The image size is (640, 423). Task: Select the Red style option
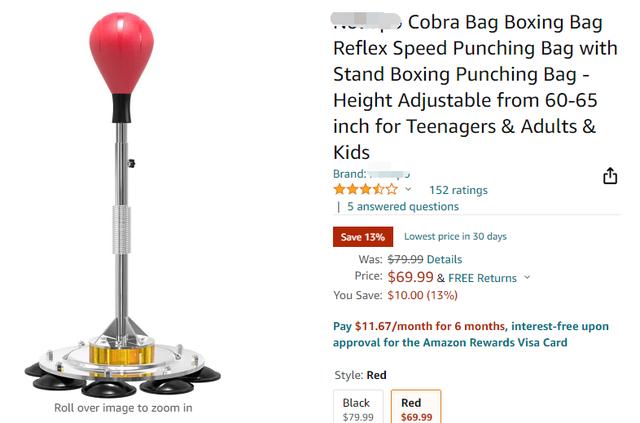tap(416, 407)
